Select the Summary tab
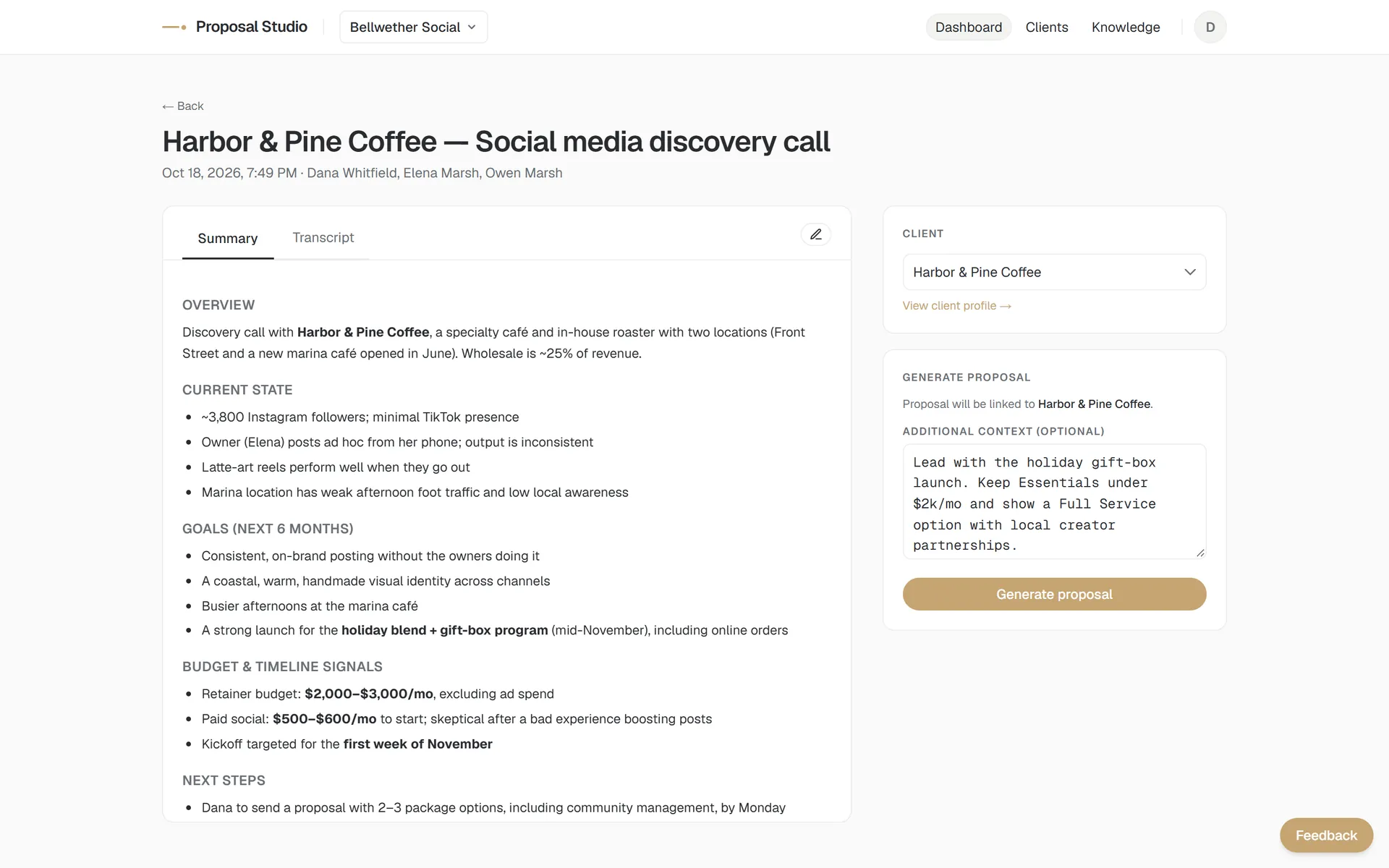This screenshot has width=1389, height=868. tap(227, 238)
